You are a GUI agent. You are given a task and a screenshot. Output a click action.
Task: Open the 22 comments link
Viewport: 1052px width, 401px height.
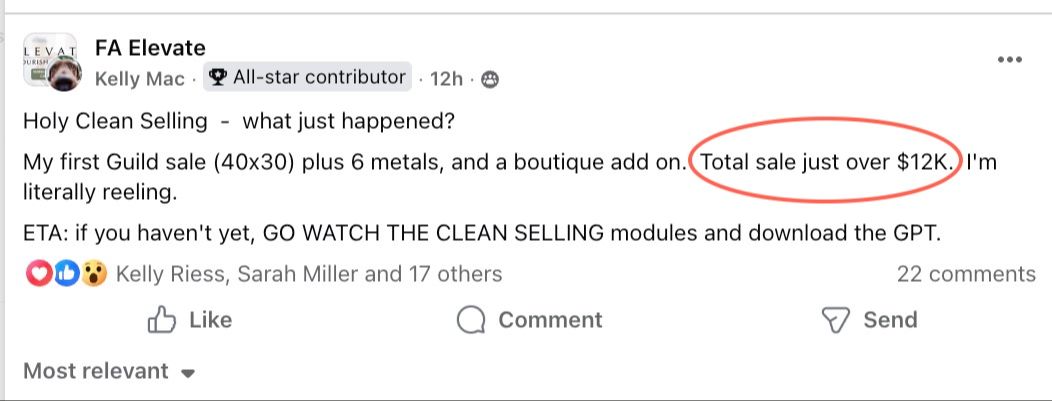coord(965,274)
